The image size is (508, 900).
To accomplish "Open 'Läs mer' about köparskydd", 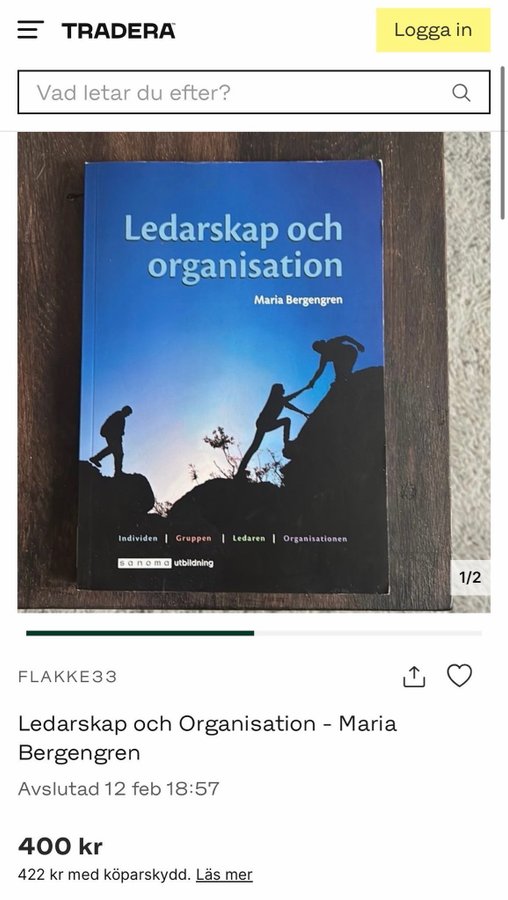I will tap(224, 875).
